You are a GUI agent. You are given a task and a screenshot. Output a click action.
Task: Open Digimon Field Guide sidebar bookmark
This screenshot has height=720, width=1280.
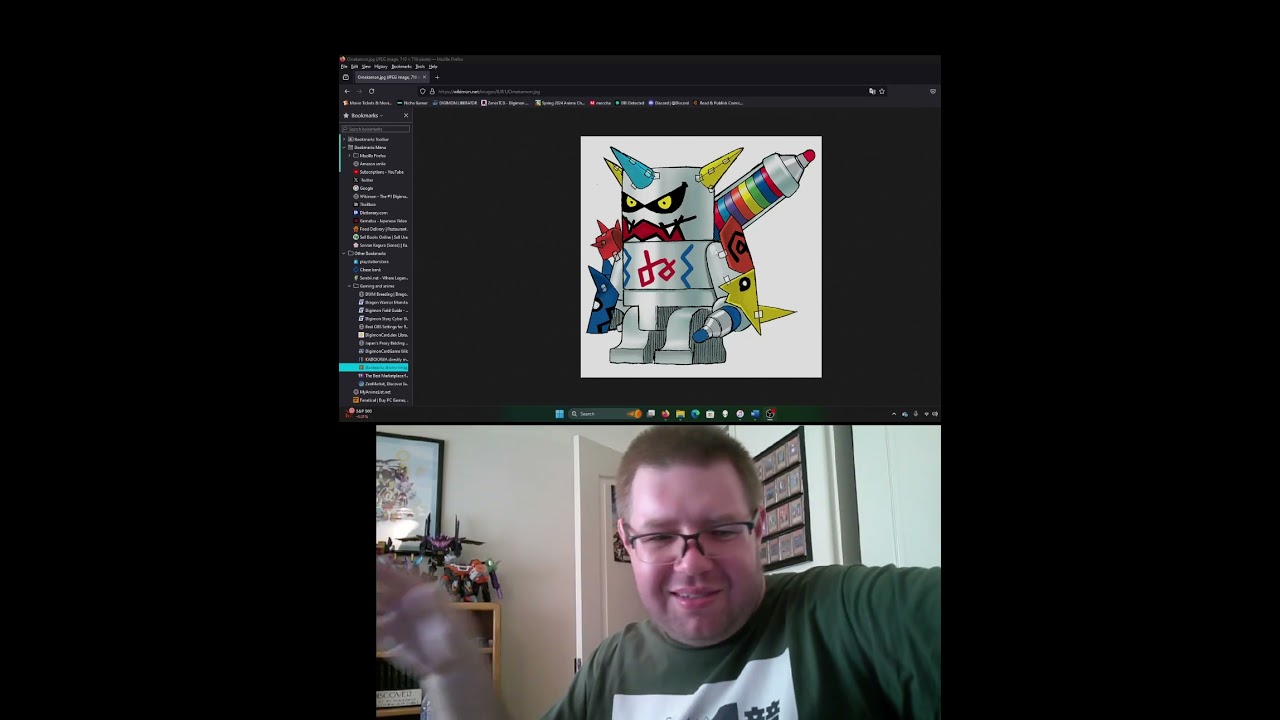point(383,310)
